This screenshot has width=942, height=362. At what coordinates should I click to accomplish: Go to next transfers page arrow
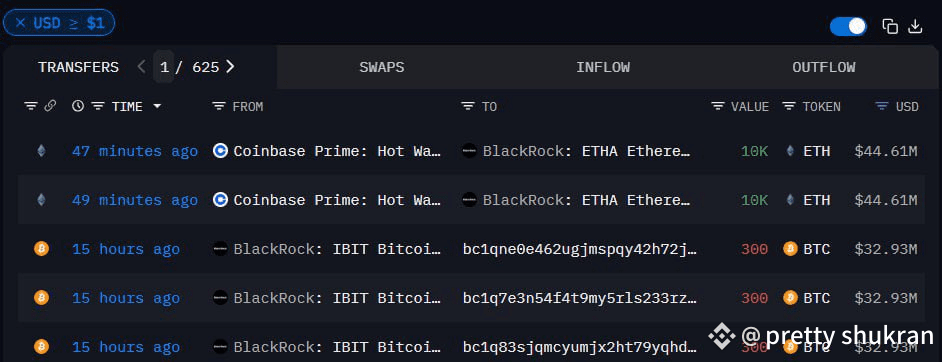(x=230, y=67)
